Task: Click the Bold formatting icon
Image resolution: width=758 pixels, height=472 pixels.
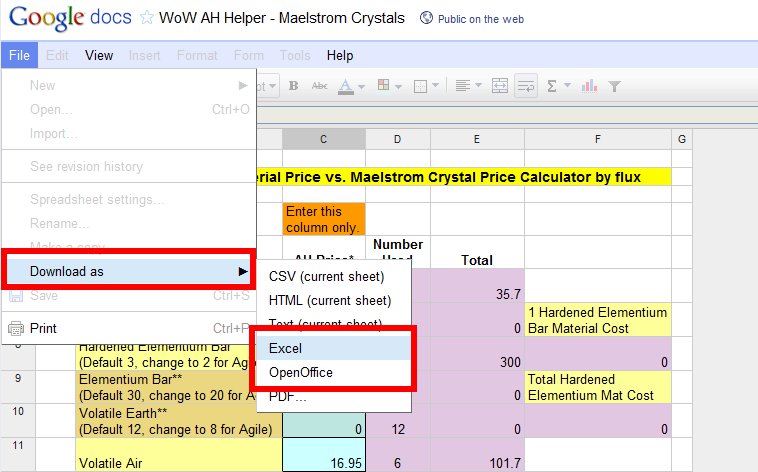Action: click(x=293, y=86)
